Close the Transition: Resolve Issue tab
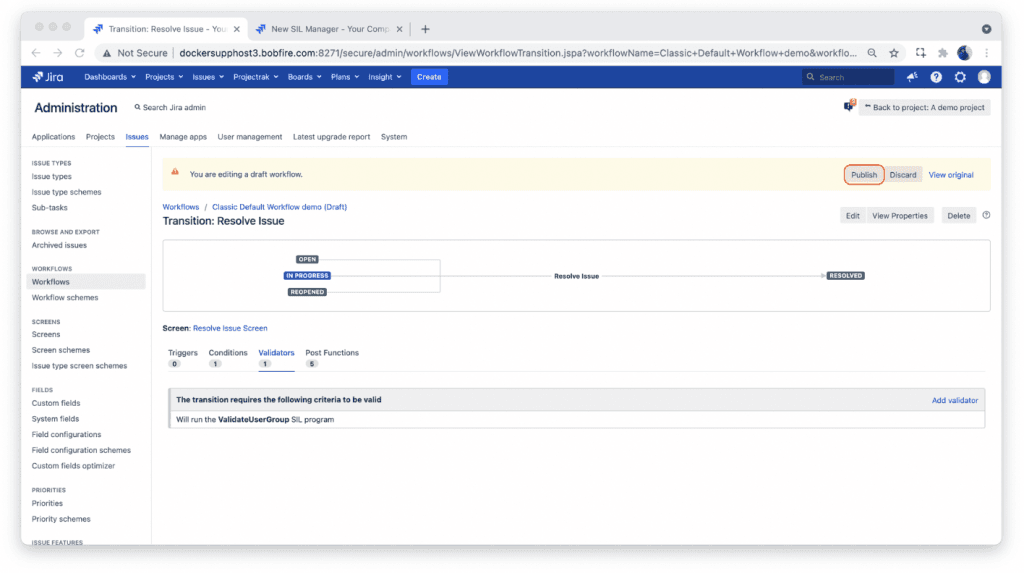The image size is (1024, 573). [236, 29]
